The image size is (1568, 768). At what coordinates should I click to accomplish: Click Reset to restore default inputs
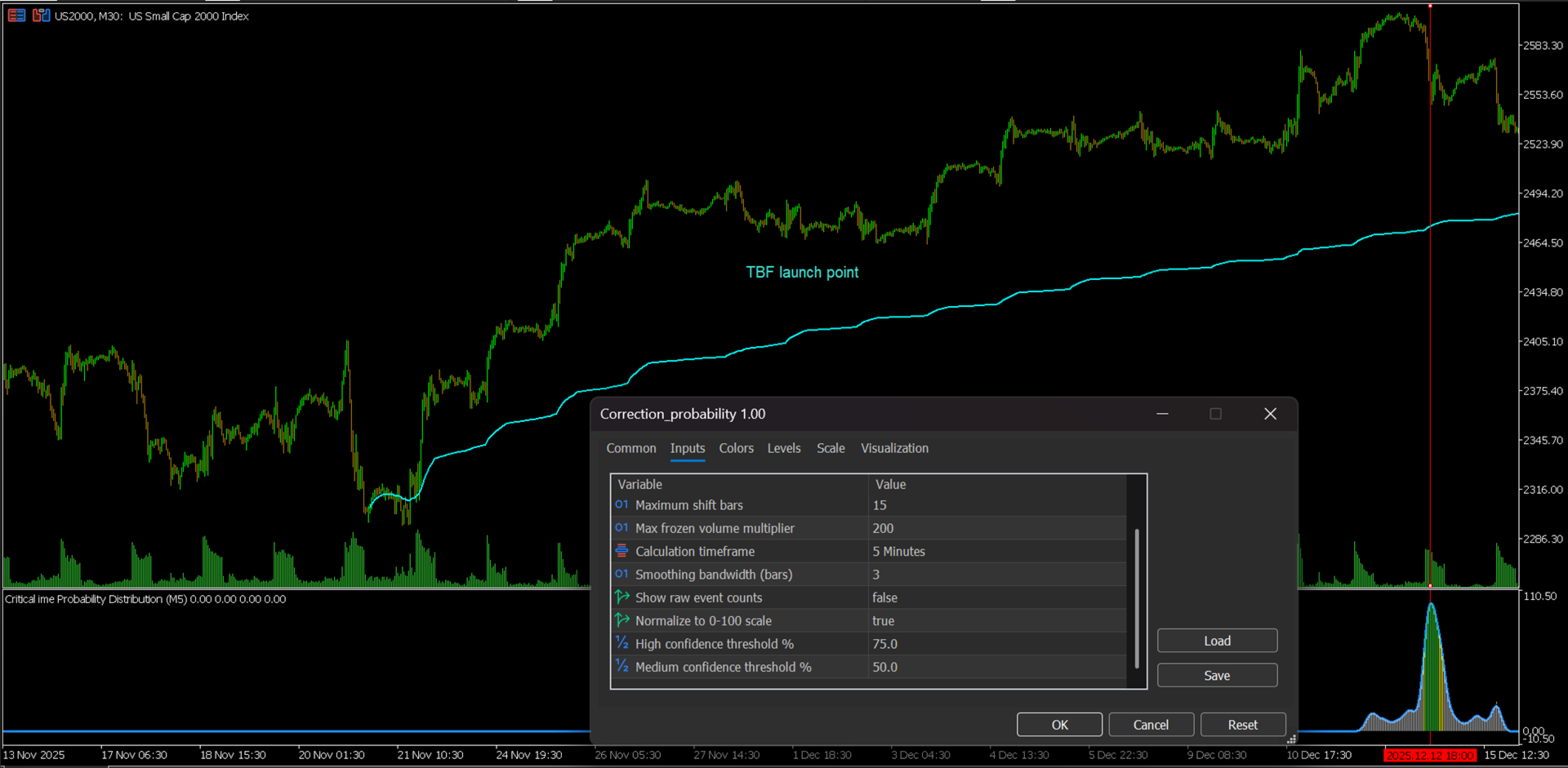pyautogui.click(x=1243, y=725)
